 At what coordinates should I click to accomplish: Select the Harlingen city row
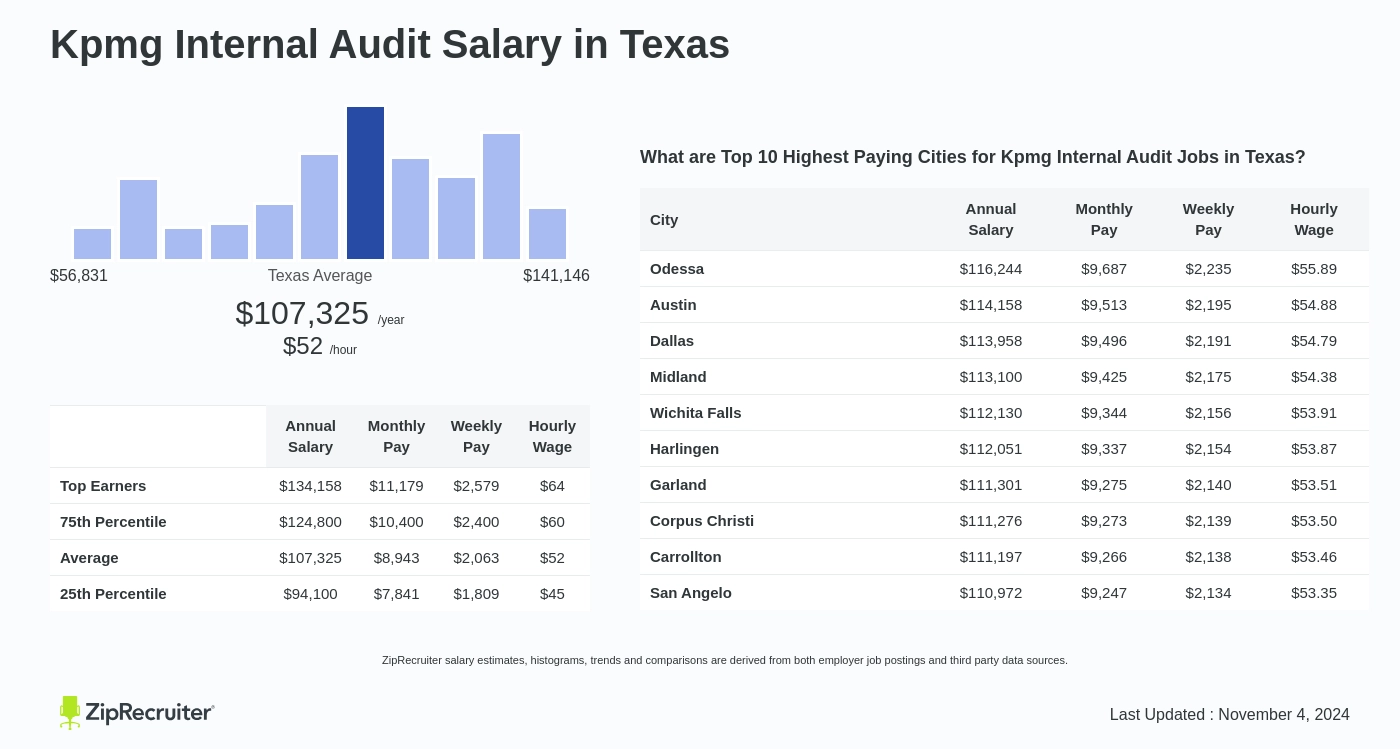coord(1005,449)
